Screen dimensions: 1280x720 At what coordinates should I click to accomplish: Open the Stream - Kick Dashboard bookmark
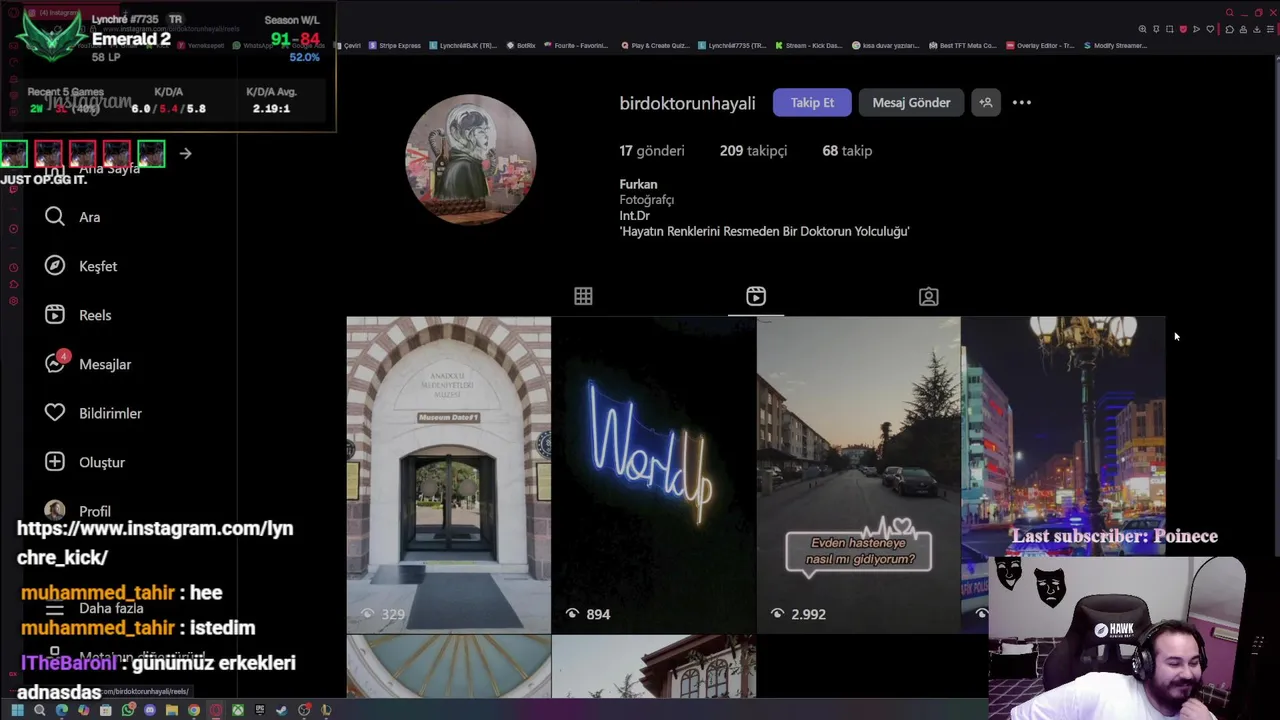(x=808, y=45)
